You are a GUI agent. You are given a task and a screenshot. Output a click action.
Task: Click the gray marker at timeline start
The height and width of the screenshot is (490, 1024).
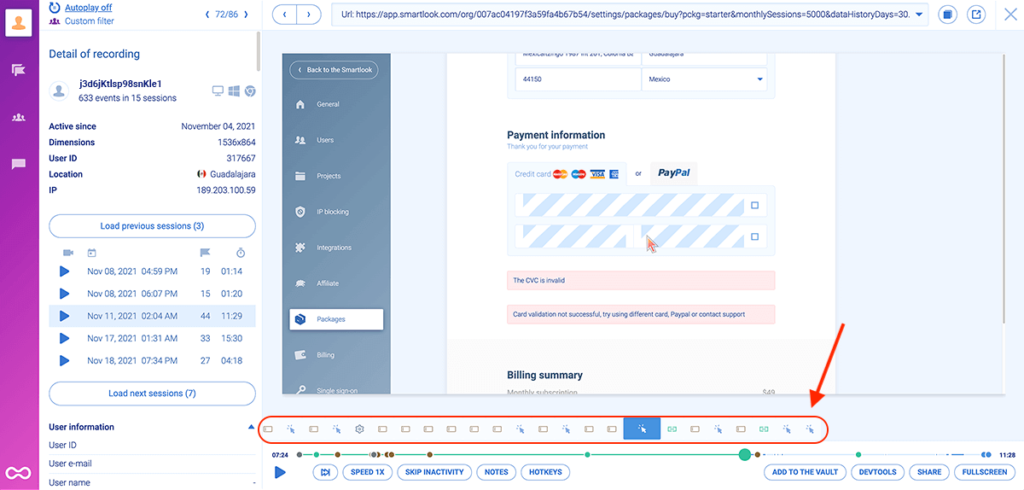coord(299,454)
